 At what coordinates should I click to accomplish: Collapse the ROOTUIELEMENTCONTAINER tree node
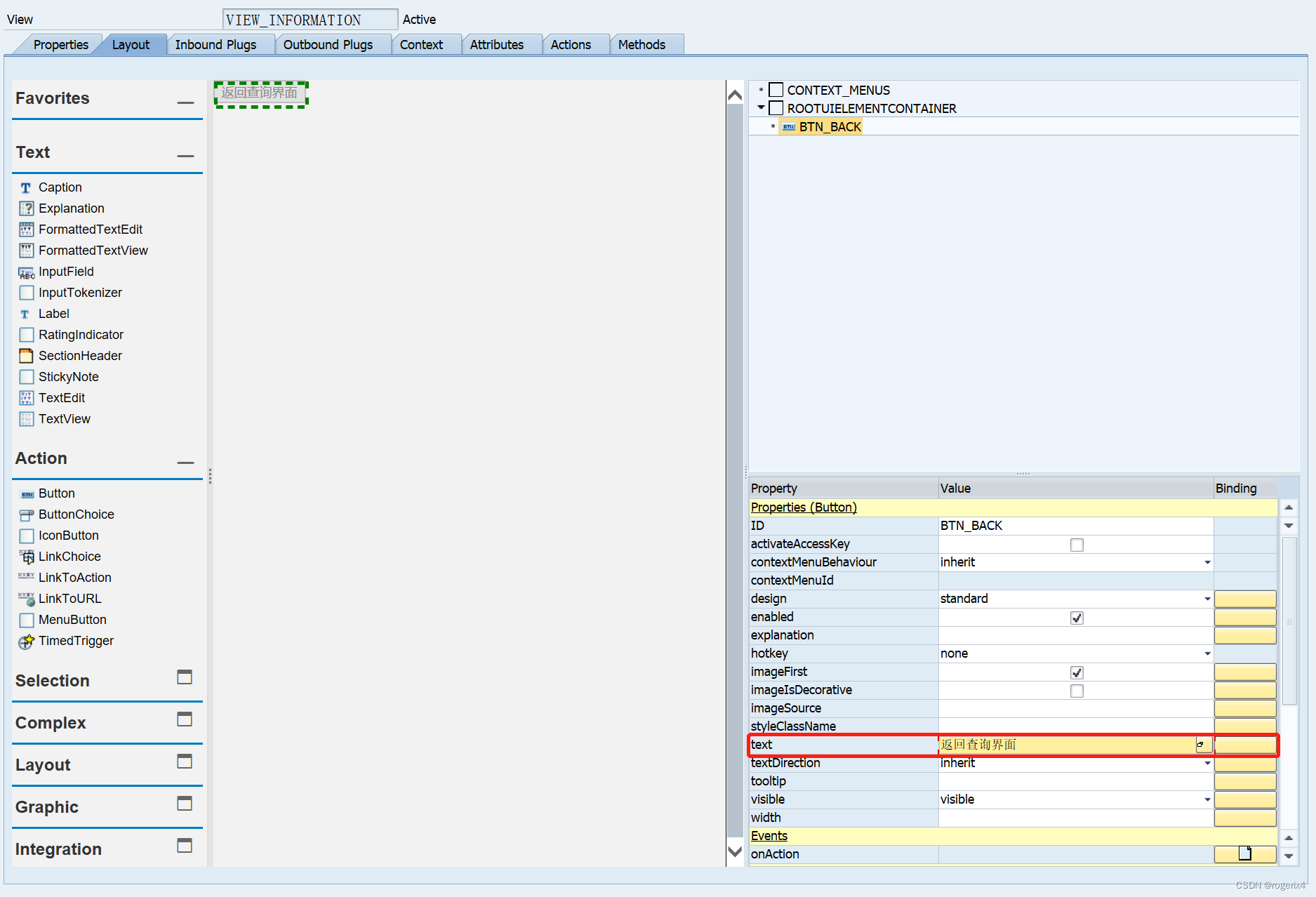pyautogui.click(x=761, y=108)
